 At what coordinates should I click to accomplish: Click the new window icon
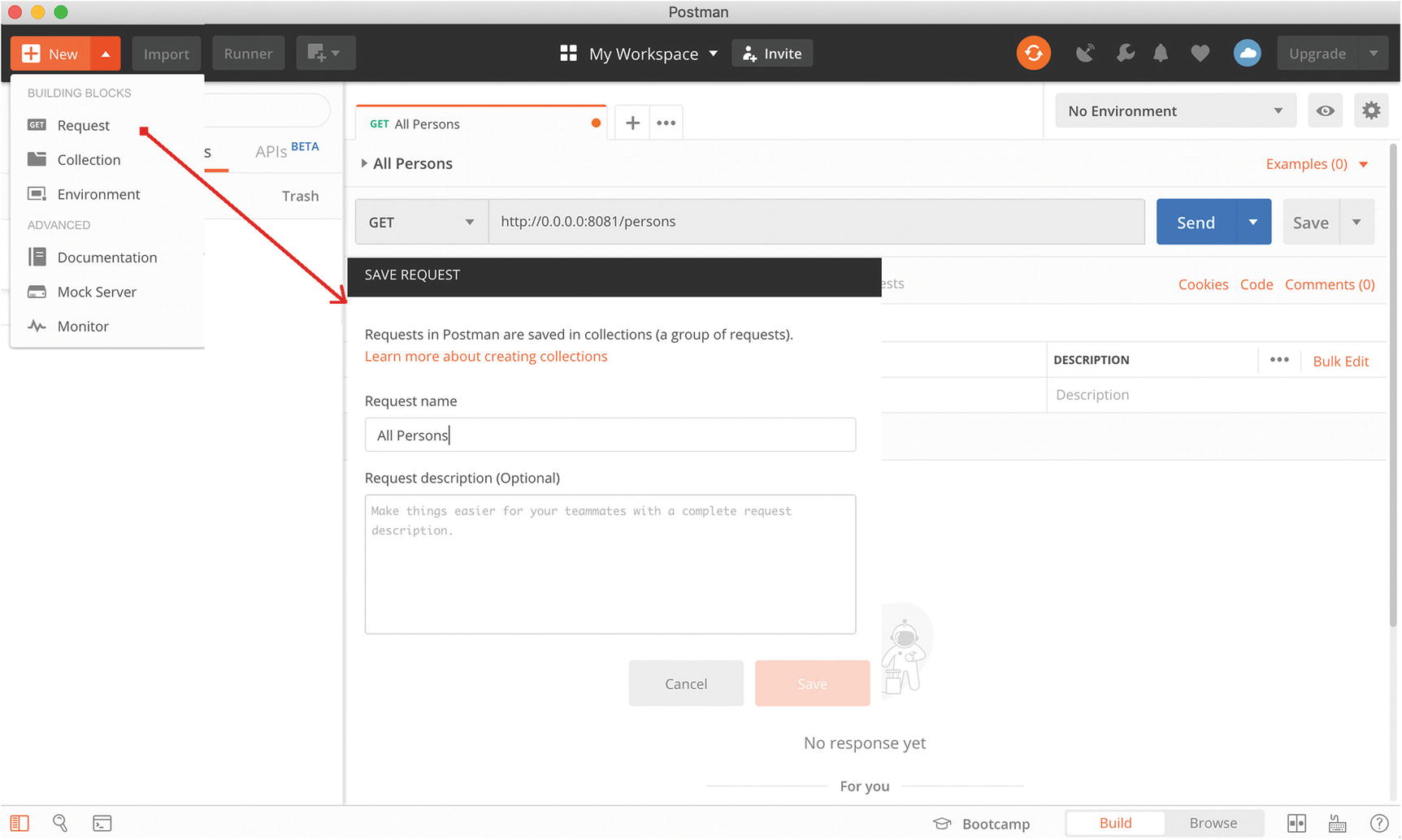click(316, 54)
